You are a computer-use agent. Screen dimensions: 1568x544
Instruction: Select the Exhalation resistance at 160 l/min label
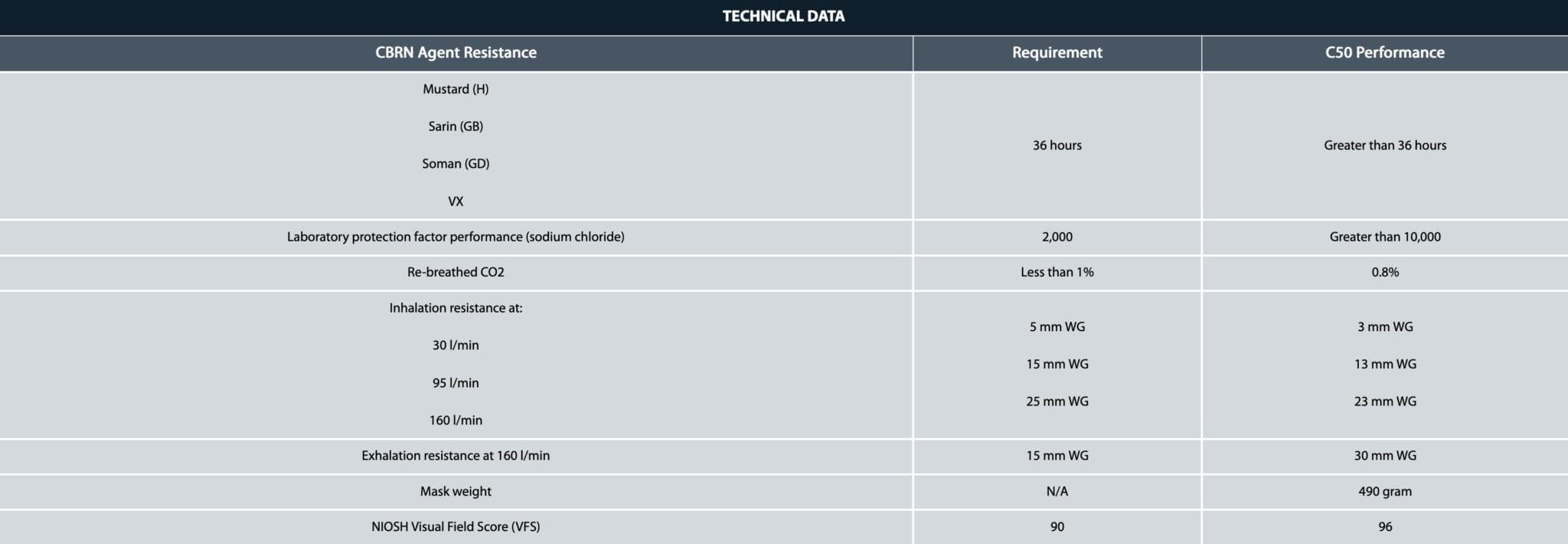[456, 456]
